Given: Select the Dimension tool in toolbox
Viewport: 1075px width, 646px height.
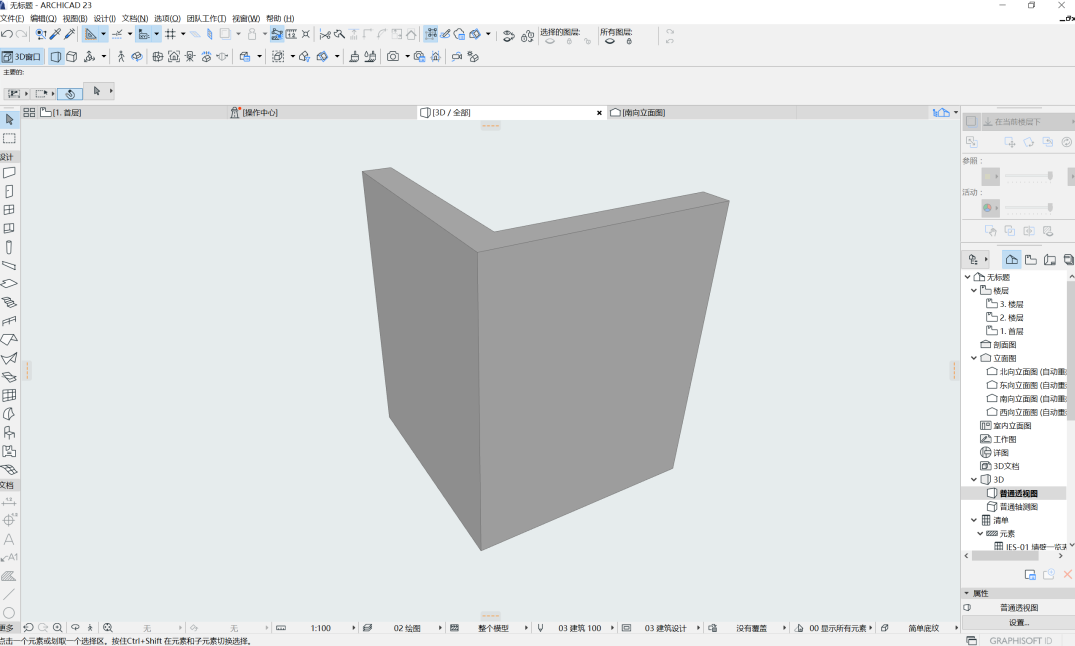Looking at the screenshot, I should (x=9, y=502).
